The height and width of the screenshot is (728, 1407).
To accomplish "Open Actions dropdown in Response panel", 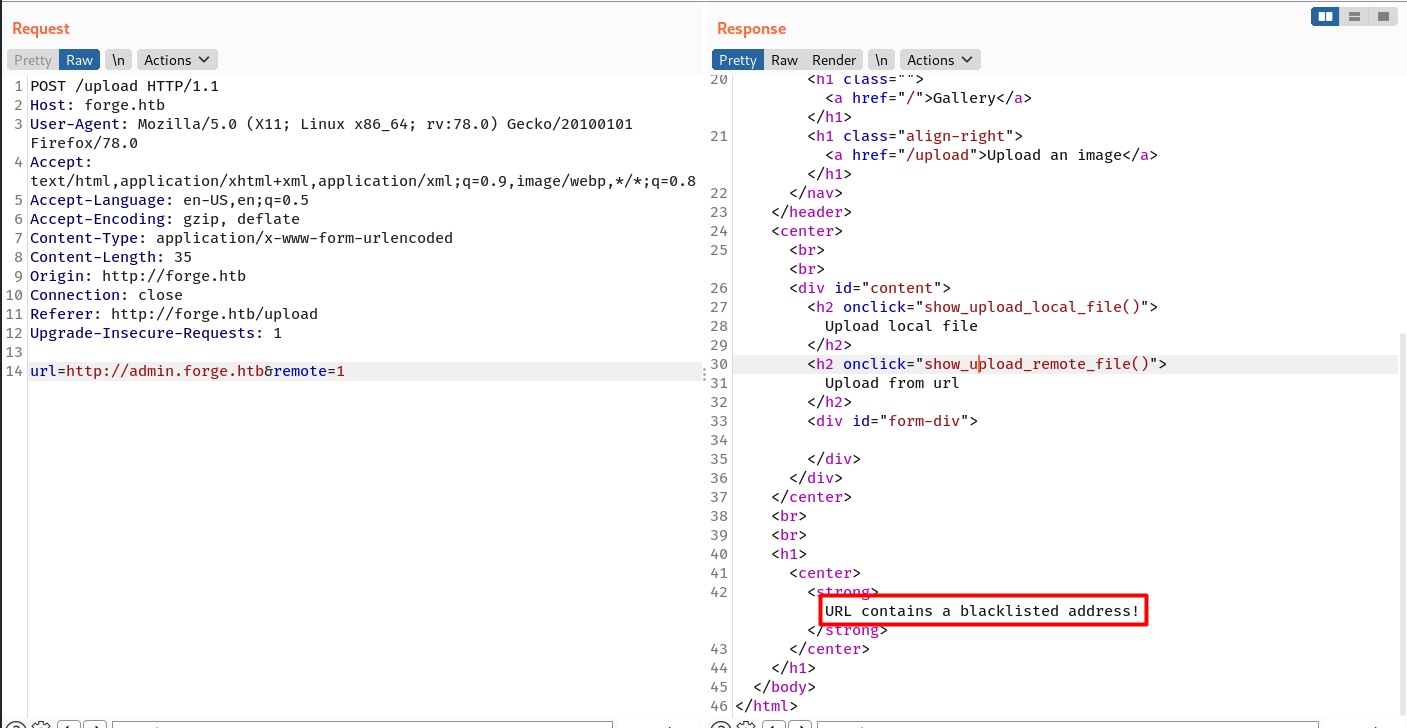I will click(x=940, y=60).
